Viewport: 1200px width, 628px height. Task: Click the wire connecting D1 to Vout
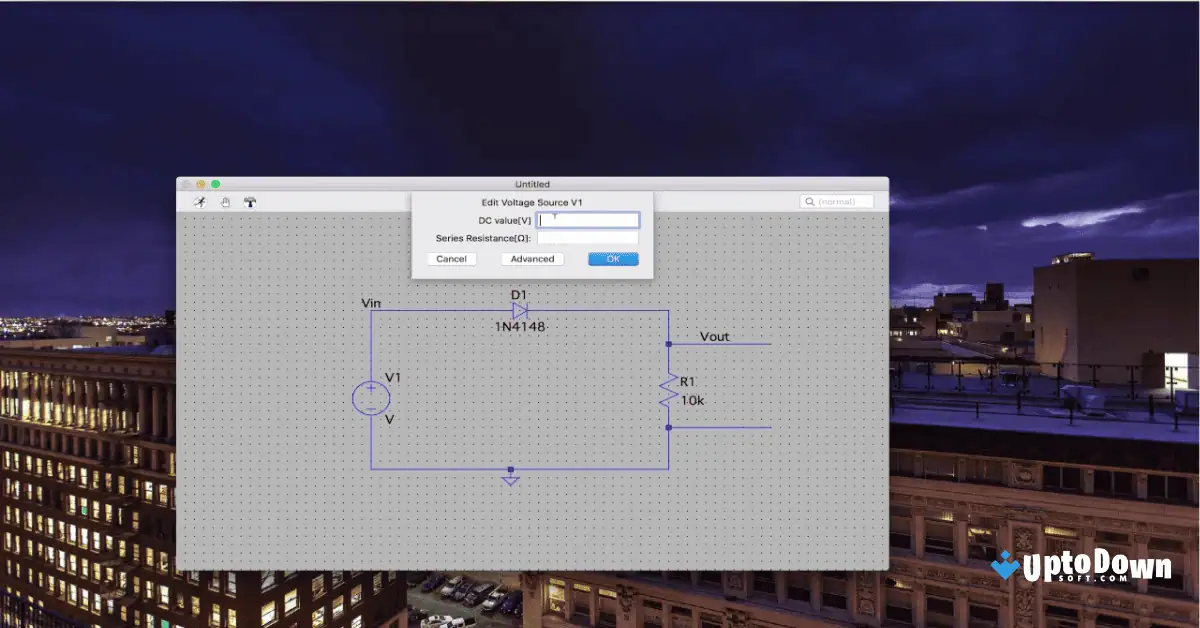(x=600, y=311)
